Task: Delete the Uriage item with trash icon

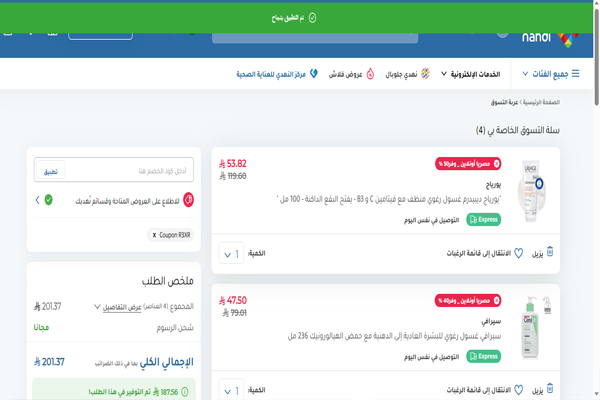Action: (x=550, y=251)
